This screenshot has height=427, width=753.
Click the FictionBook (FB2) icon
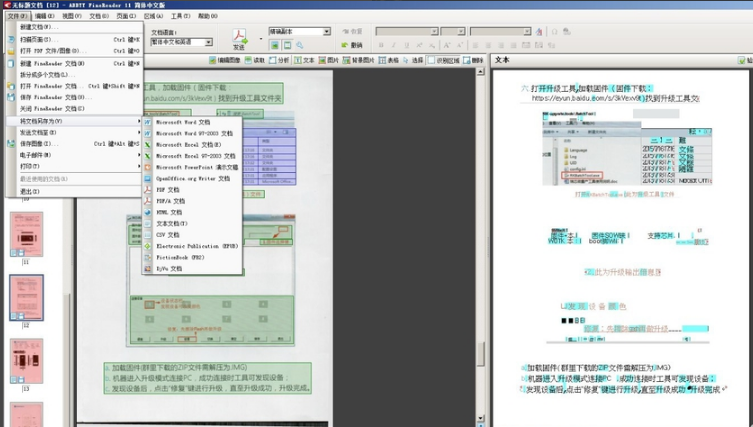click(148, 257)
